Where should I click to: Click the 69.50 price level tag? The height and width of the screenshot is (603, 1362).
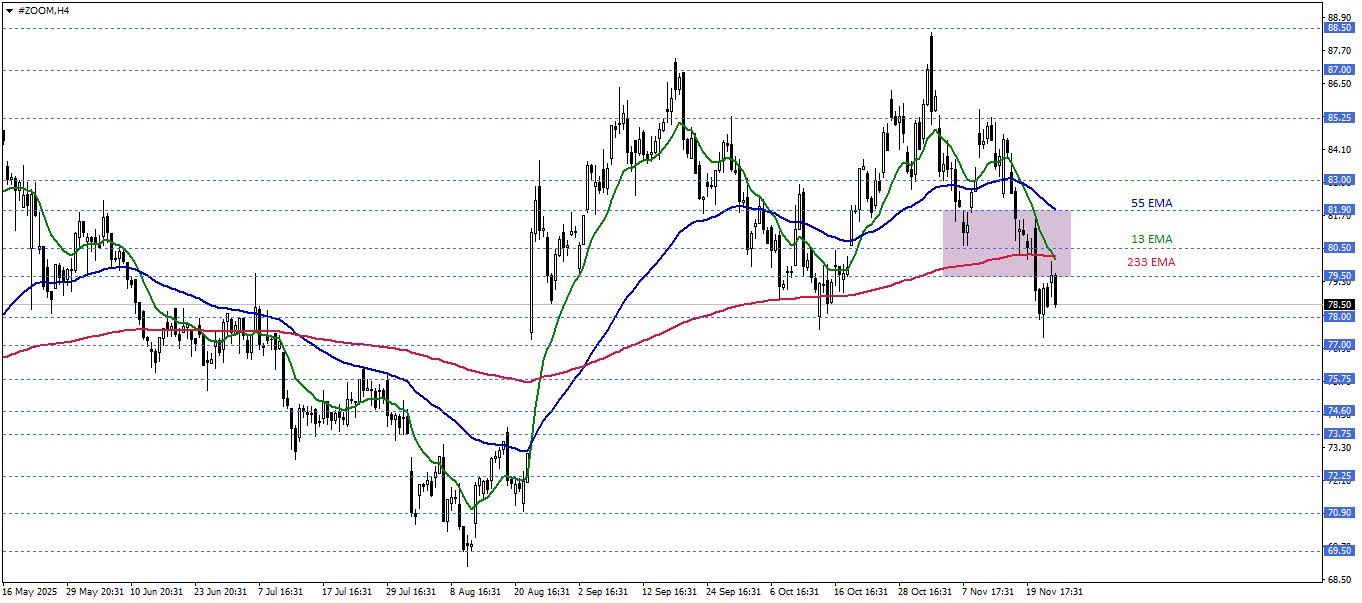click(x=1339, y=551)
